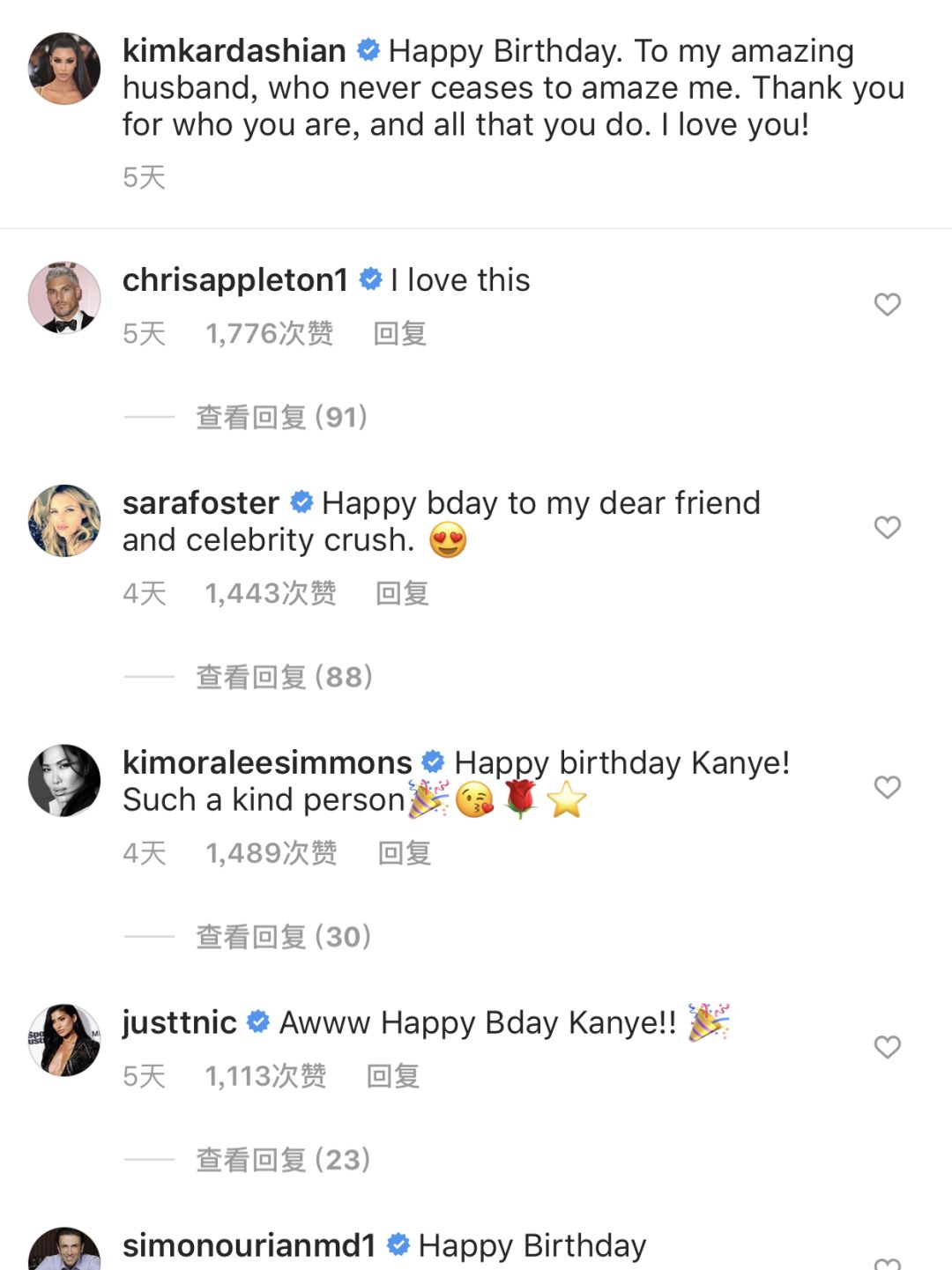Like chrisappleton1's comment with the heart

(x=887, y=304)
